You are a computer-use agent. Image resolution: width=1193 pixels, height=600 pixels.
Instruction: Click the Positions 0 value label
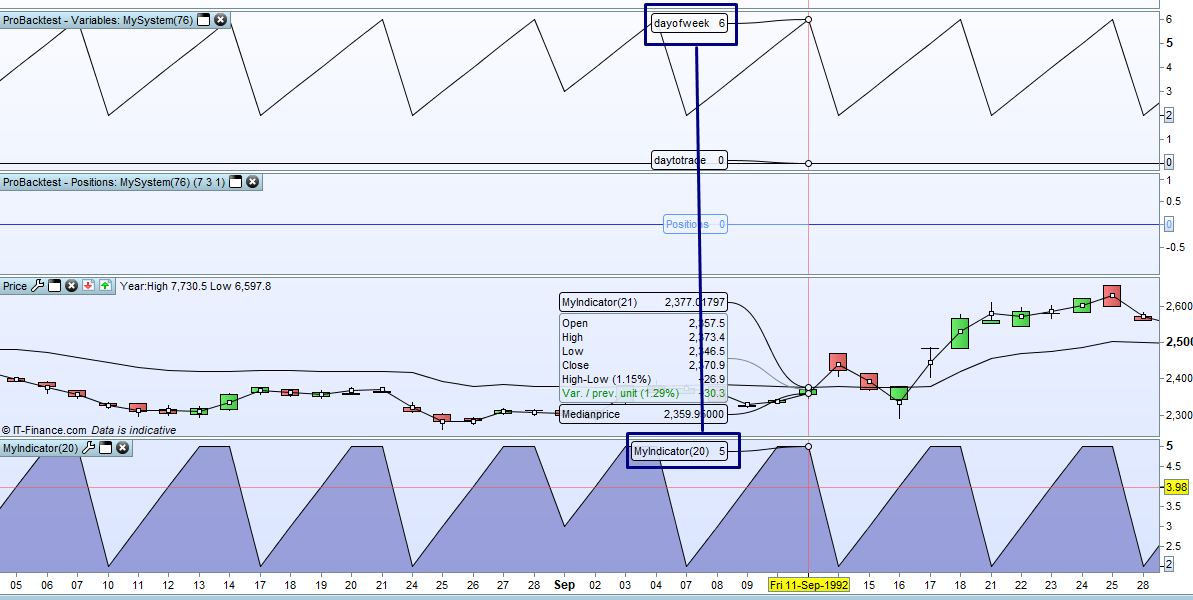pos(695,224)
